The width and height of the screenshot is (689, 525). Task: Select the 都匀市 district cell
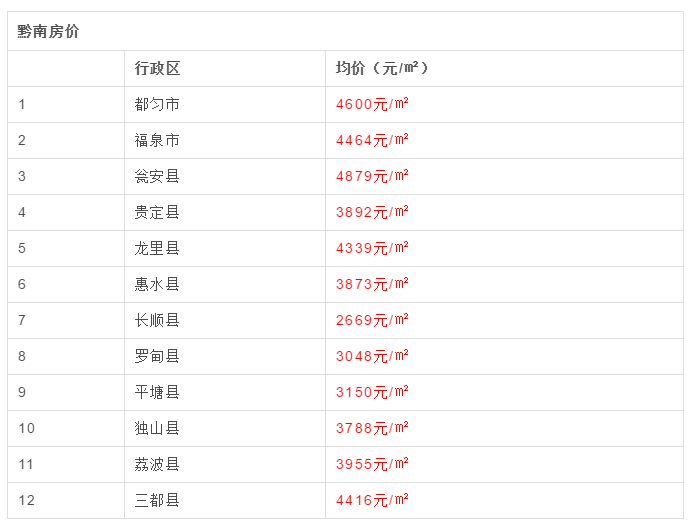pos(157,104)
